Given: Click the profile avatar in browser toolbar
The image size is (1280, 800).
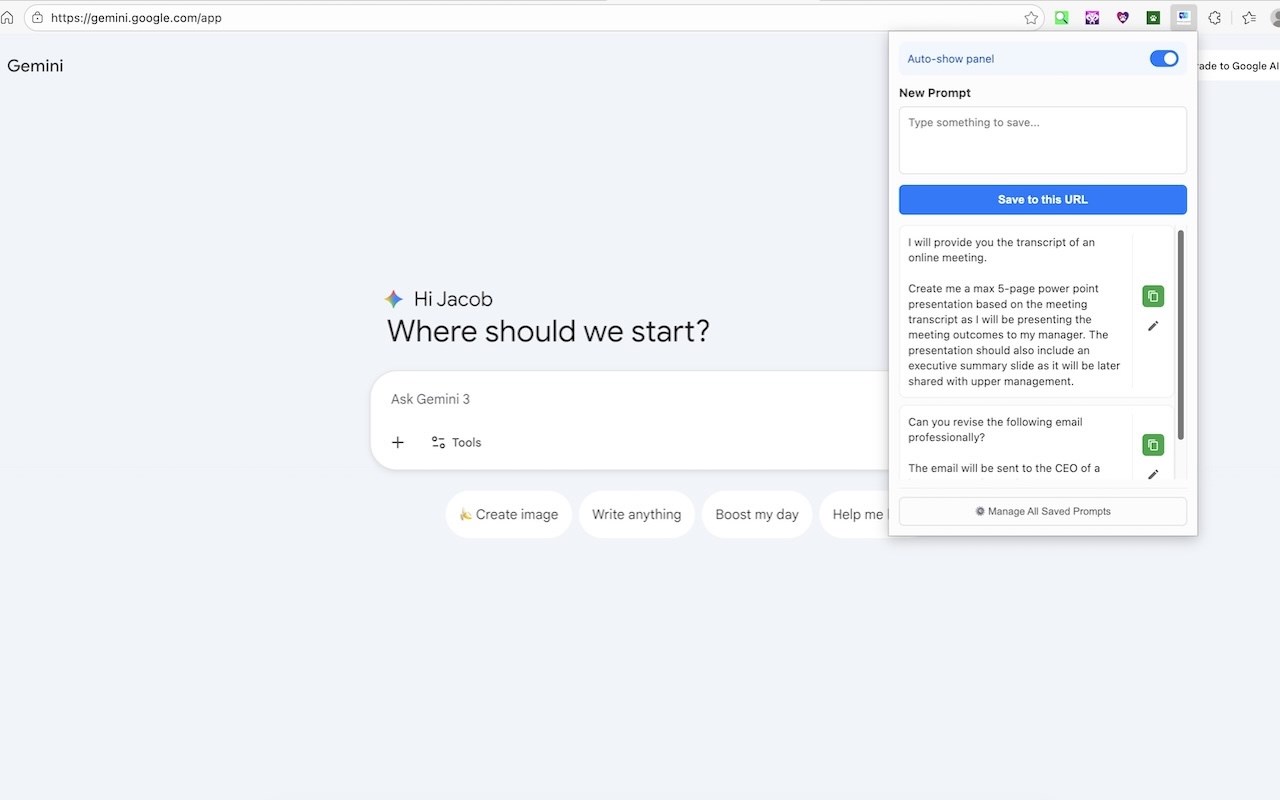Looking at the screenshot, I should [x=1275, y=17].
